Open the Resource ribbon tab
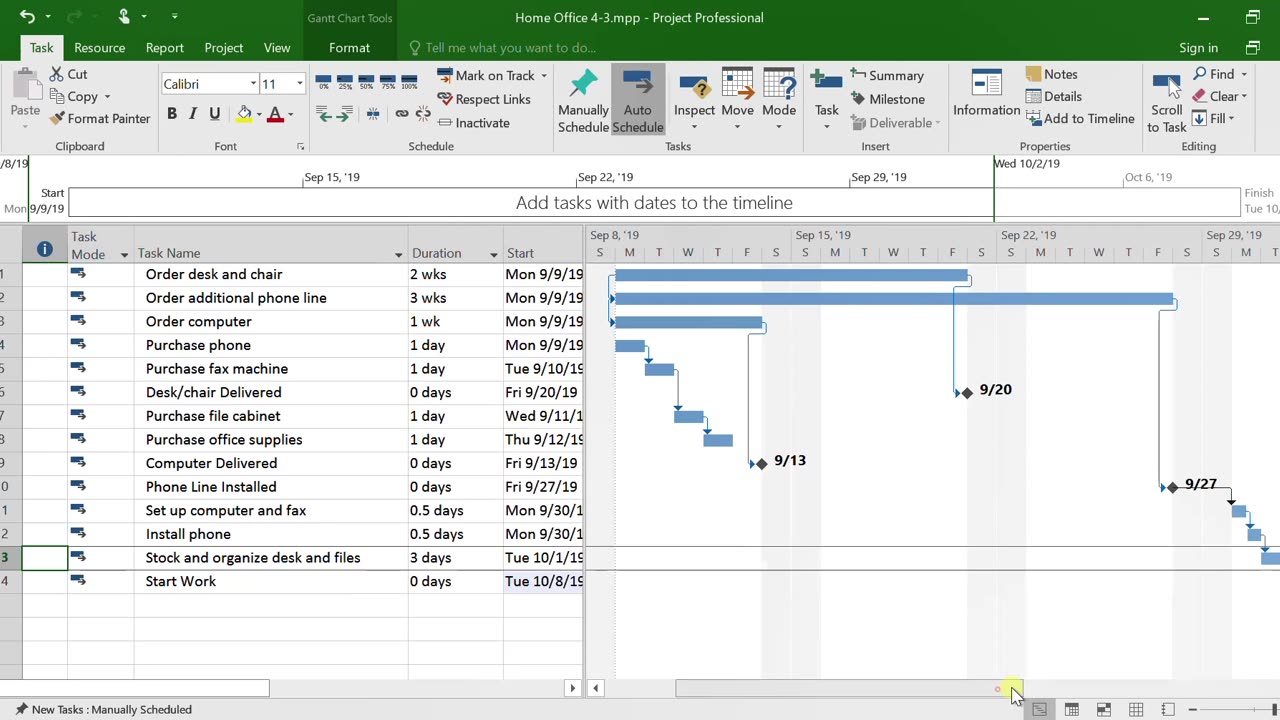This screenshot has height=720, width=1280. [99, 47]
